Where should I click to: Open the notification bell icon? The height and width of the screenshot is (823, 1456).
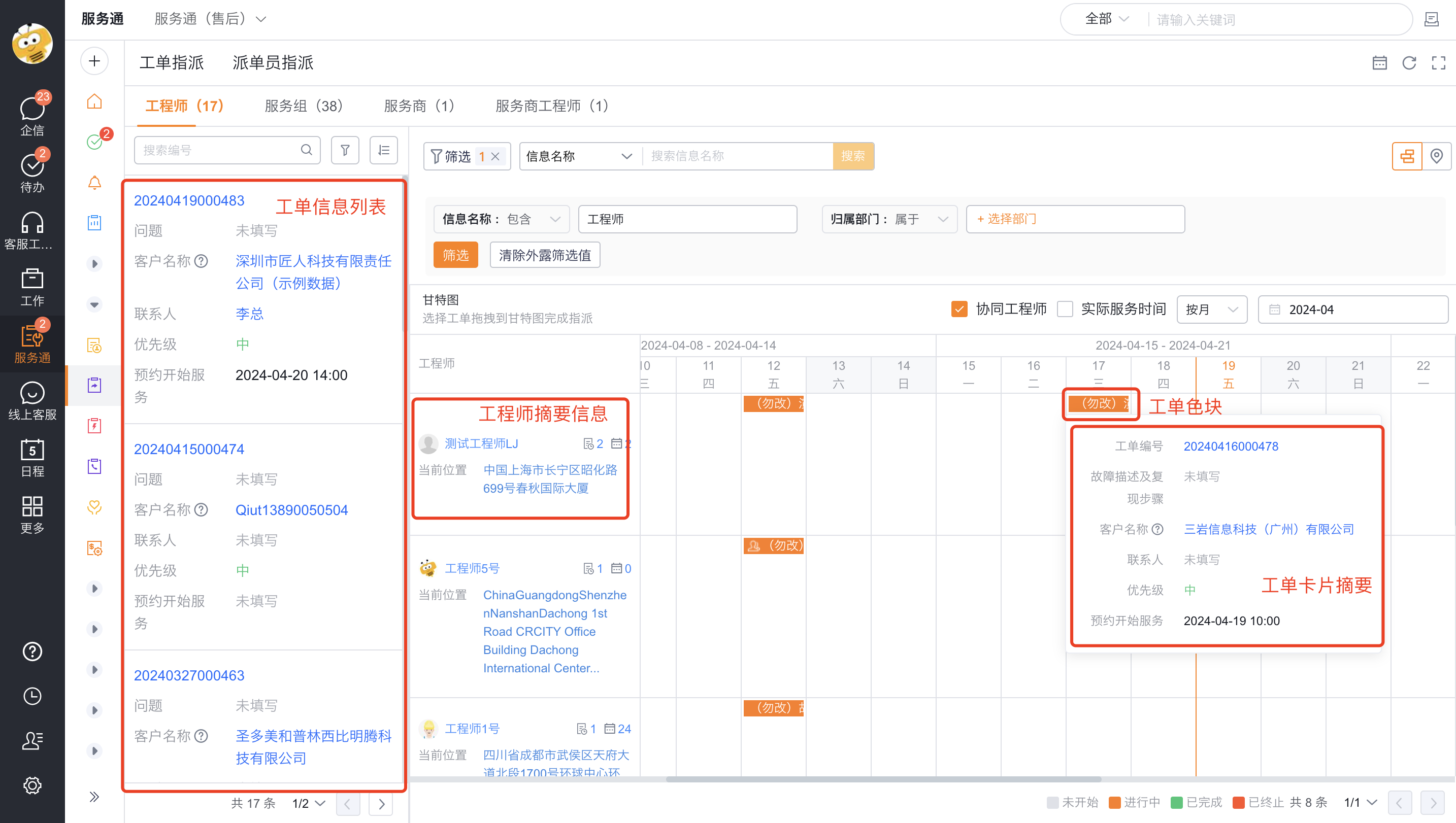pyautogui.click(x=94, y=183)
